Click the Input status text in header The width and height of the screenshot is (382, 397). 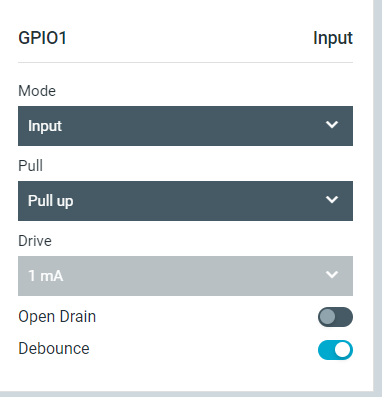pyautogui.click(x=333, y=38)
